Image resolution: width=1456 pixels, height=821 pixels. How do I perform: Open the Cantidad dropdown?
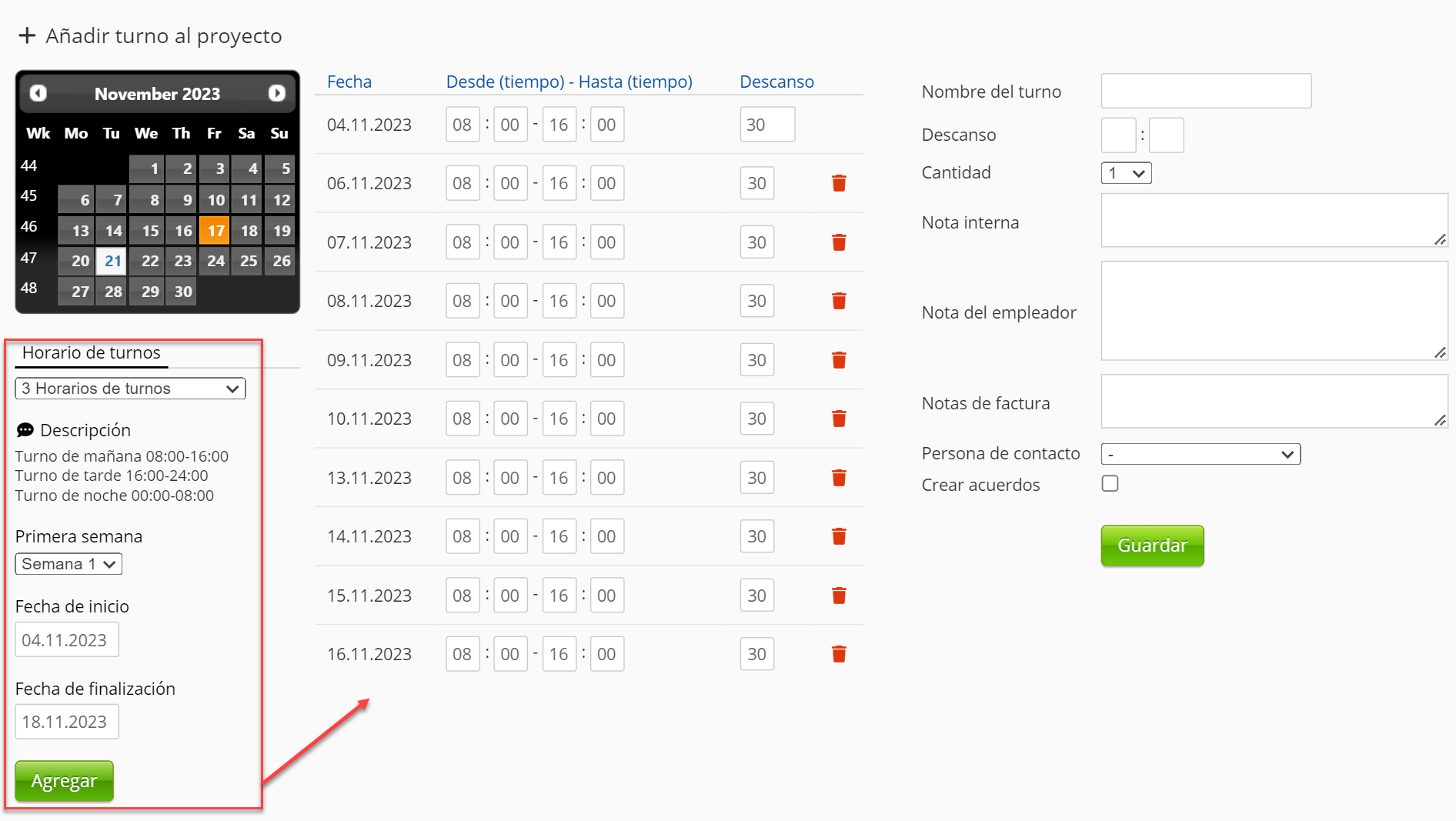[x=1126, y=173]
